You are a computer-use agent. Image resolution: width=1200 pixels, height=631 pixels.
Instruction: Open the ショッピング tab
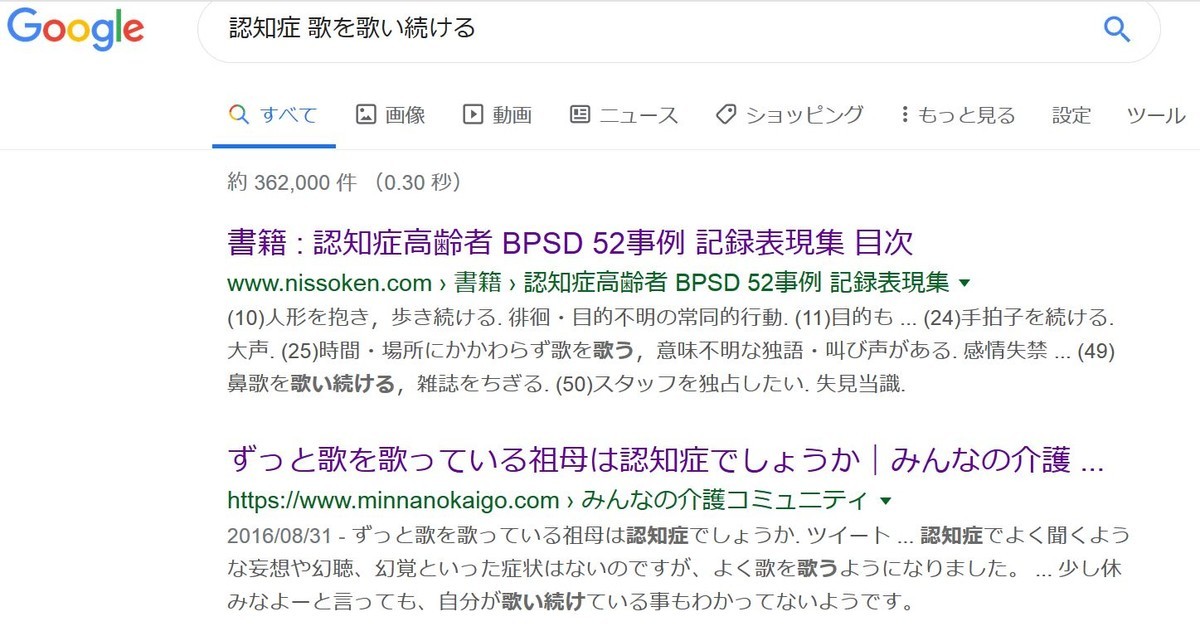click(789, 115)
